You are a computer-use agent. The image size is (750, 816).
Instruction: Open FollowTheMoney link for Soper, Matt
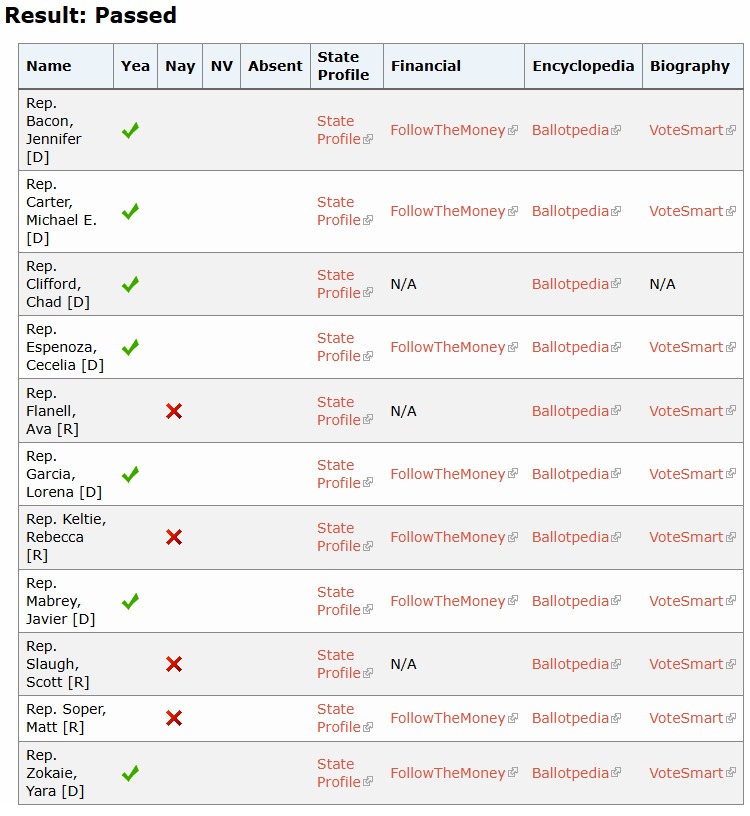click(454, 718)
